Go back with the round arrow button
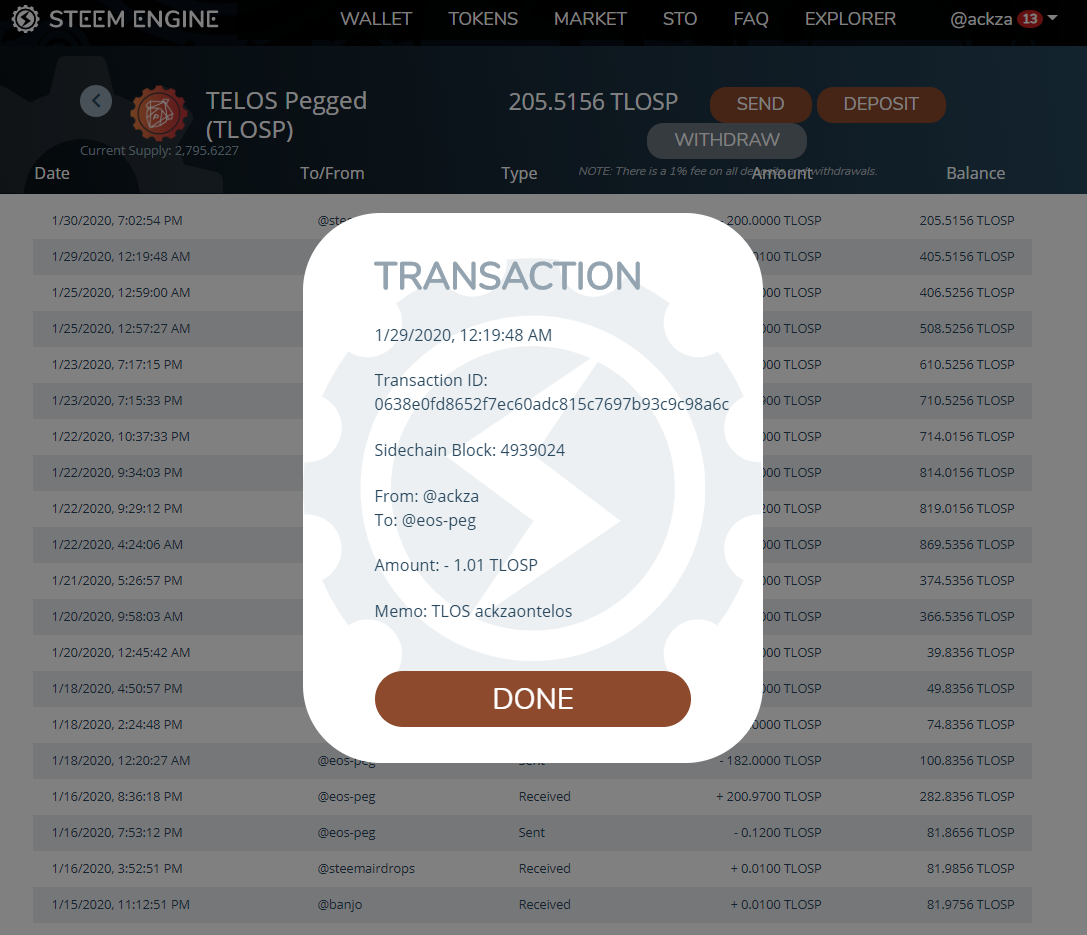 96,101
